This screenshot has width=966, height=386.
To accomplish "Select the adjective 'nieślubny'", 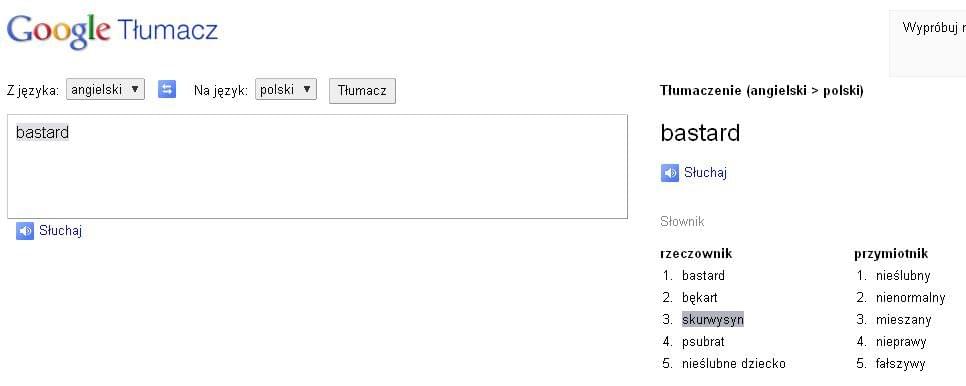I will point(903,276).
